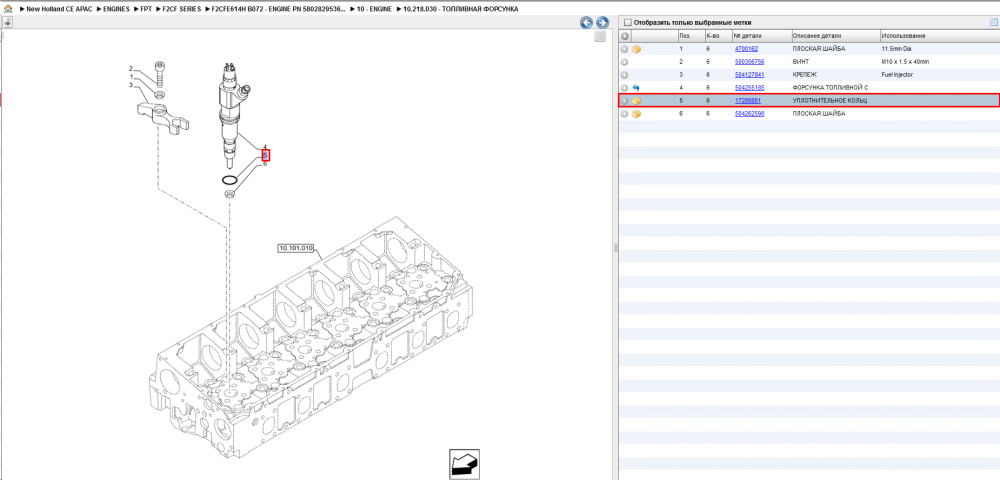Open F2CF SERIES breadcrumb
The width and height of the screenshot is (1000, 480).
tap(181, 10)
